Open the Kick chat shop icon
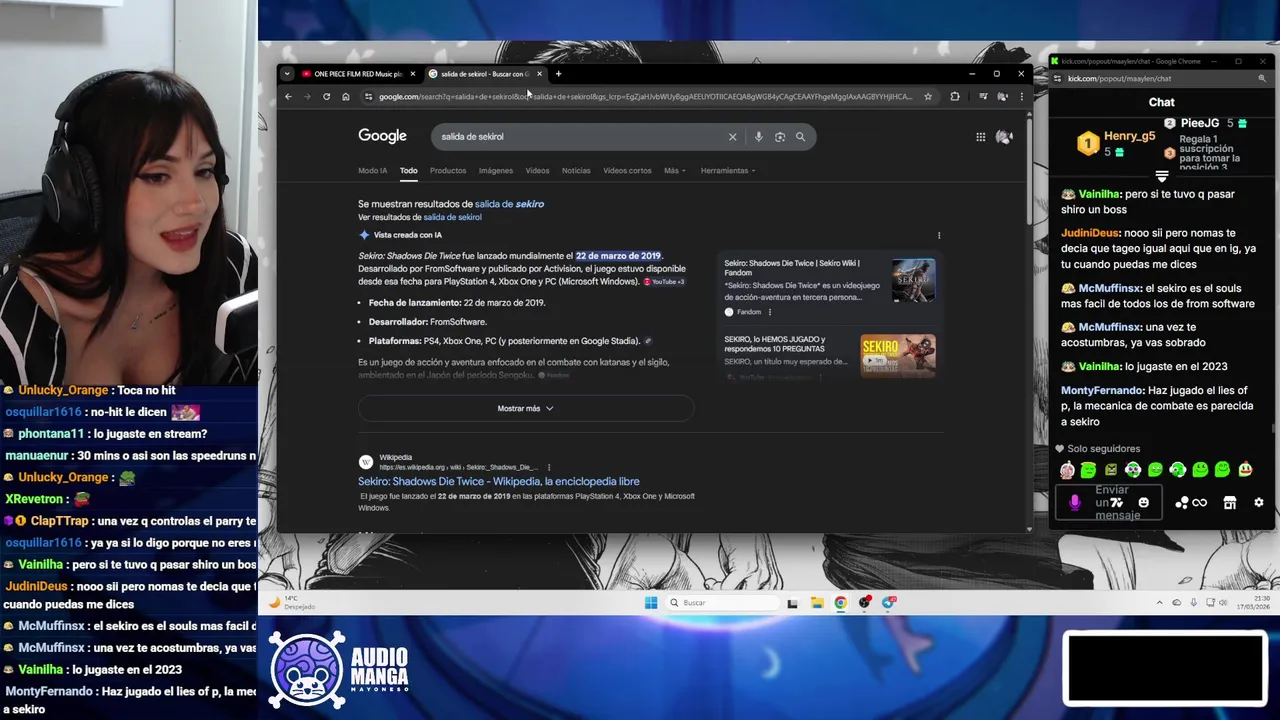 (1230, 503)
